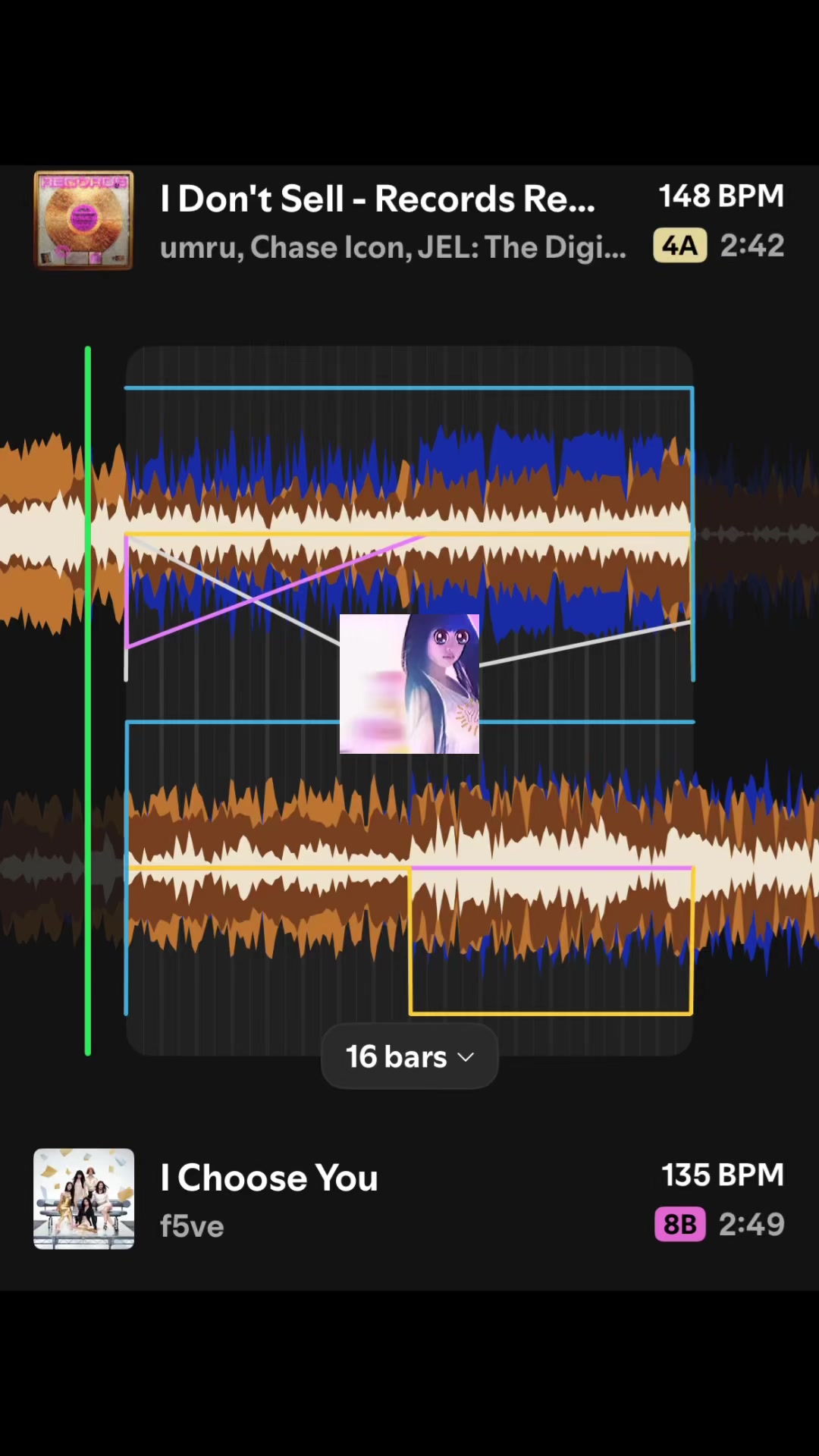
Task: Tap the artist name 'f5ve'
Action: click(x=192, y=1226)
